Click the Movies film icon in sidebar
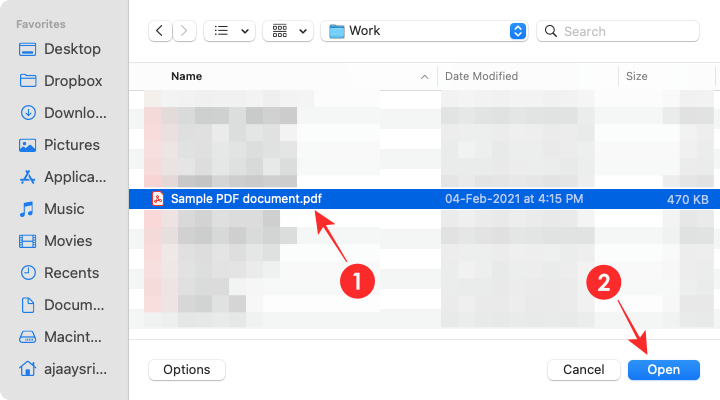720x400 pixels. point(27,241)
